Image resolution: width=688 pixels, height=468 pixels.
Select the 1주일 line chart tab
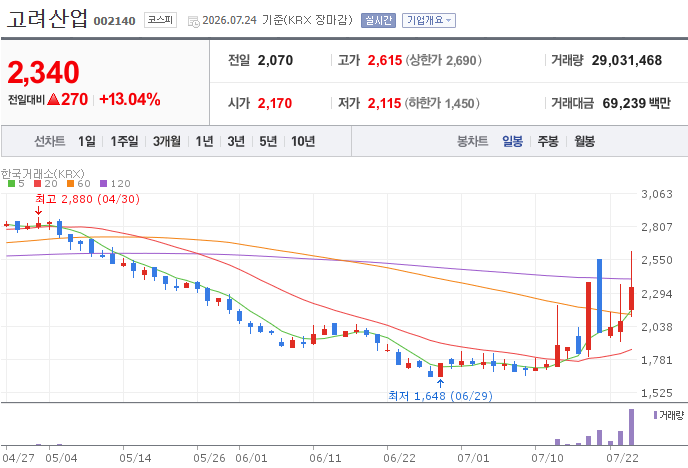coord(124,141)
